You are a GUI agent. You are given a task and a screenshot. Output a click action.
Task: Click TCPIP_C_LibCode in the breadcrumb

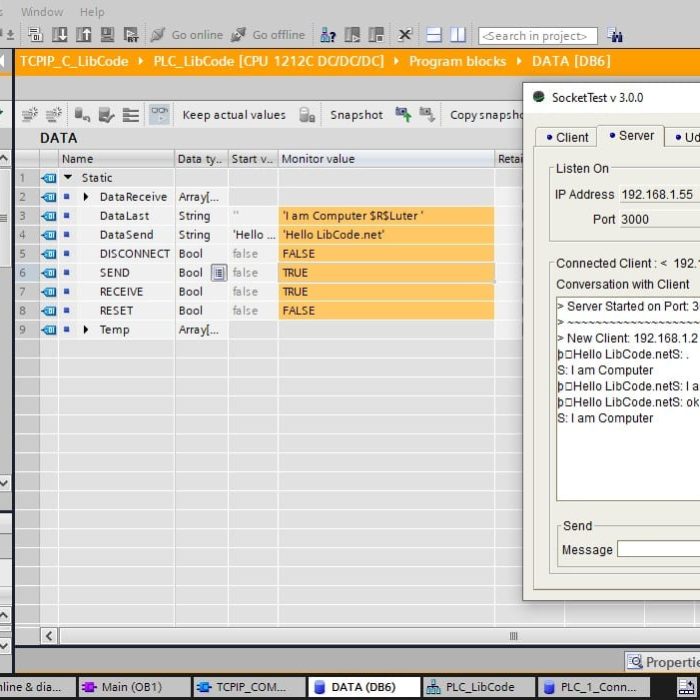(x=74, y=61)
